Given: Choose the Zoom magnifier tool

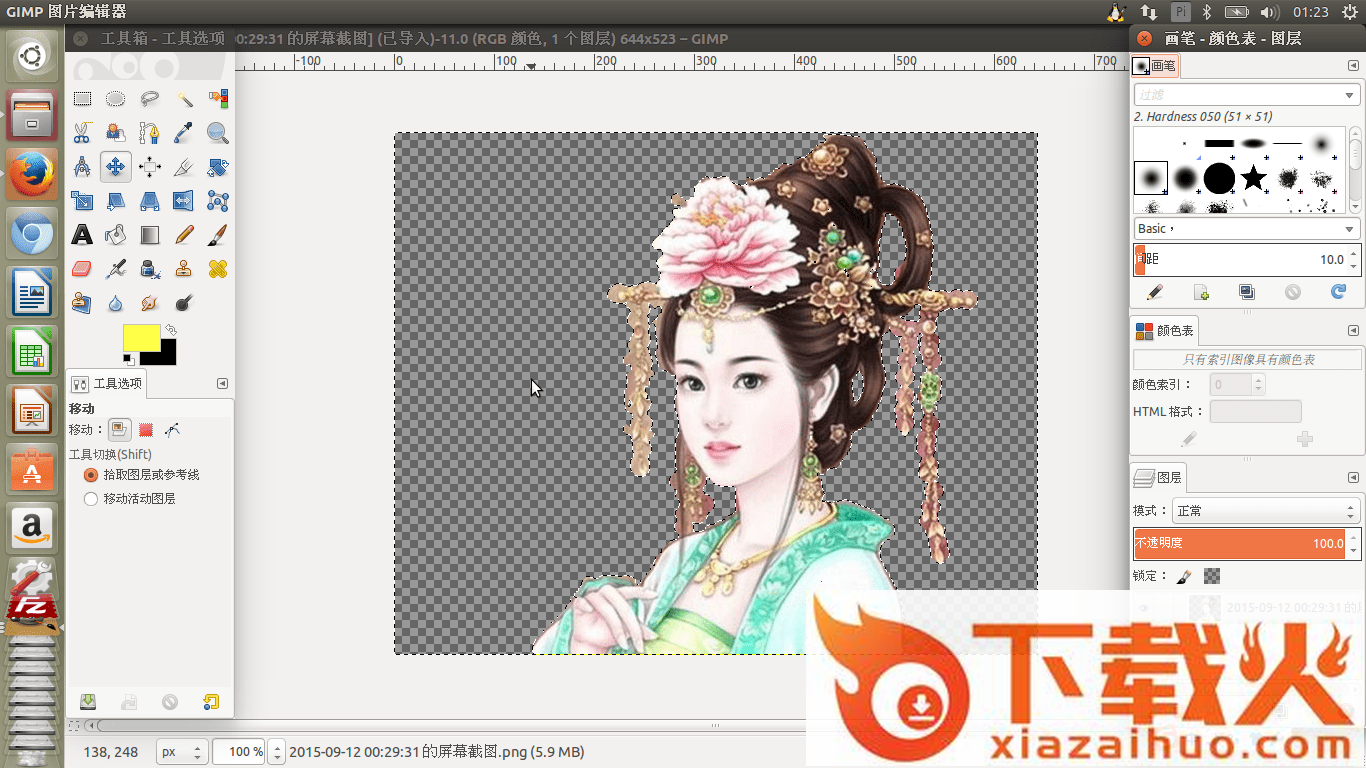Looking at the screenshot, I should tap(217, 133).
